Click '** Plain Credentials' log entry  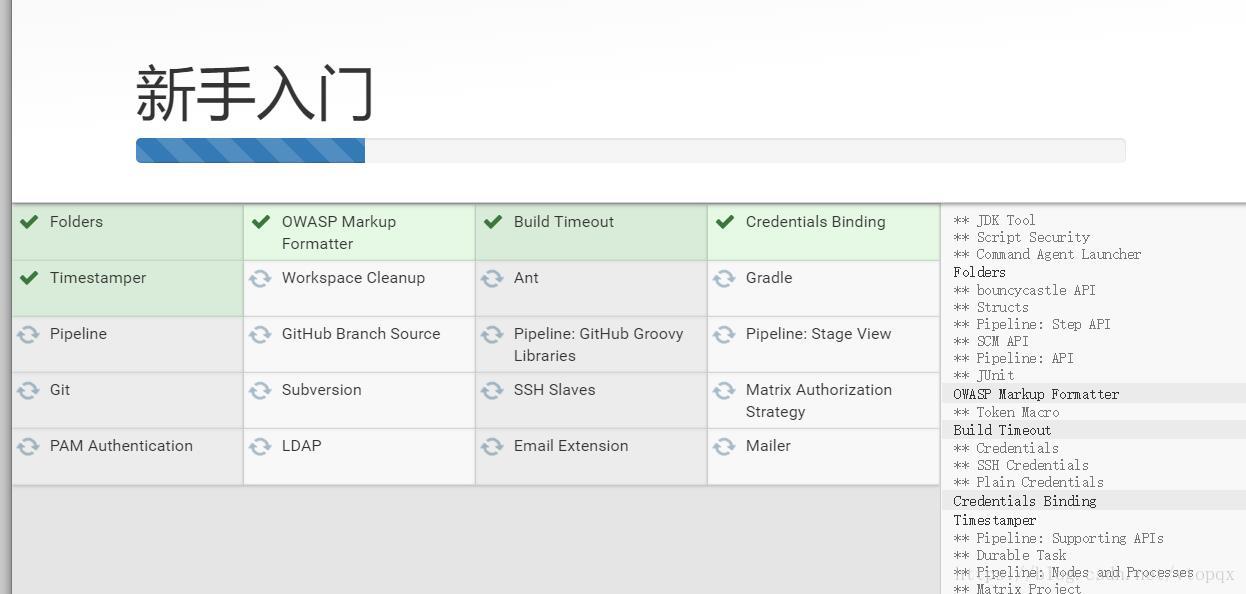tap(1028, 482)
